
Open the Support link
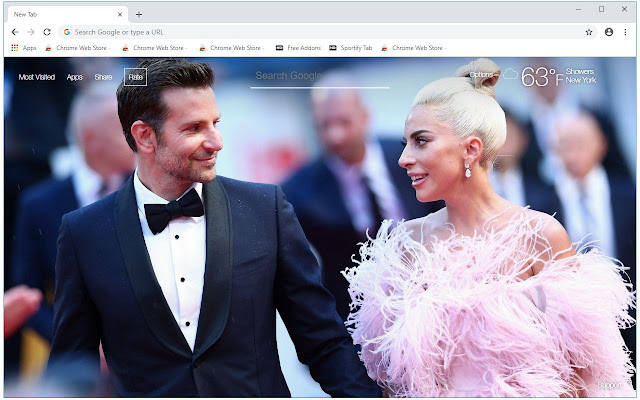pyautogui.click(x=609, y=385)
